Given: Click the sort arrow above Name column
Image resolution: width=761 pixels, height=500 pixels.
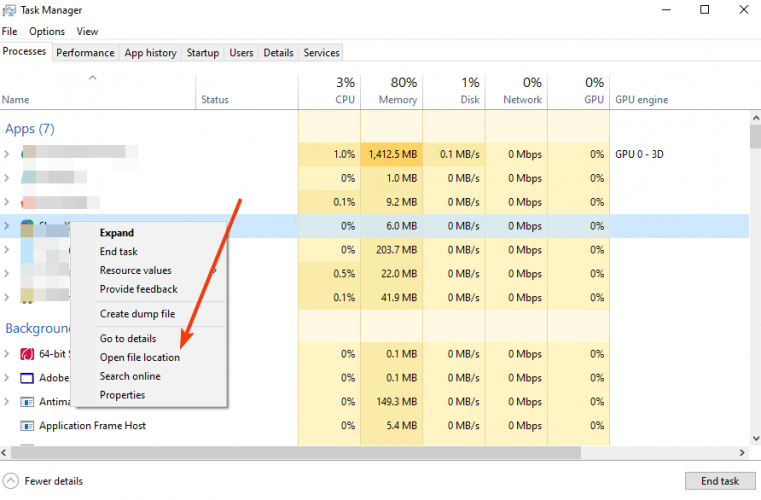Looking at the screenshot, I should 92,78.
